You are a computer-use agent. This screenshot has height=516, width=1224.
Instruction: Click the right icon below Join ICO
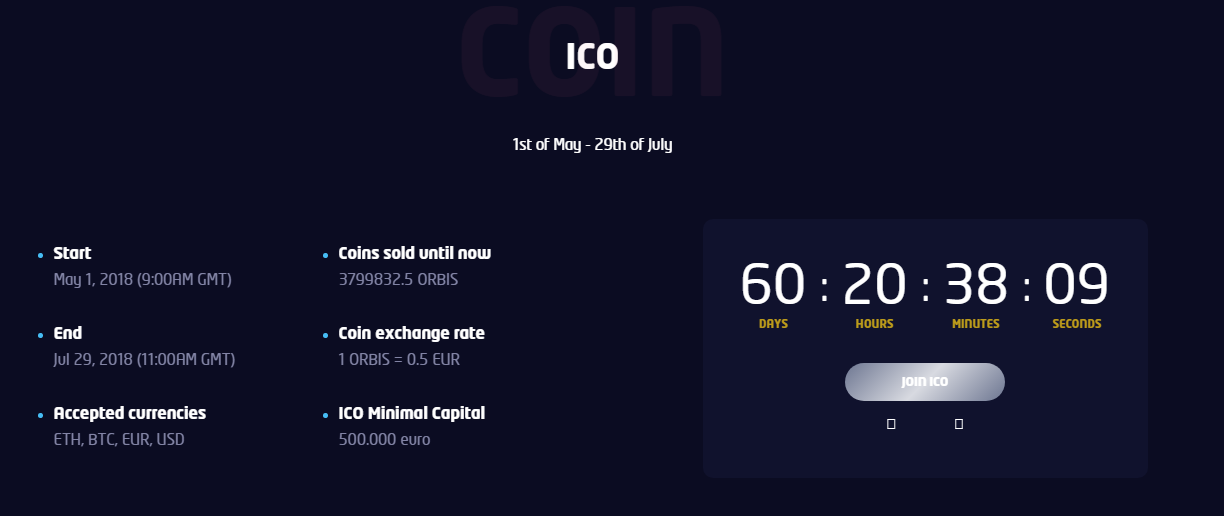[x=959, y=425]
